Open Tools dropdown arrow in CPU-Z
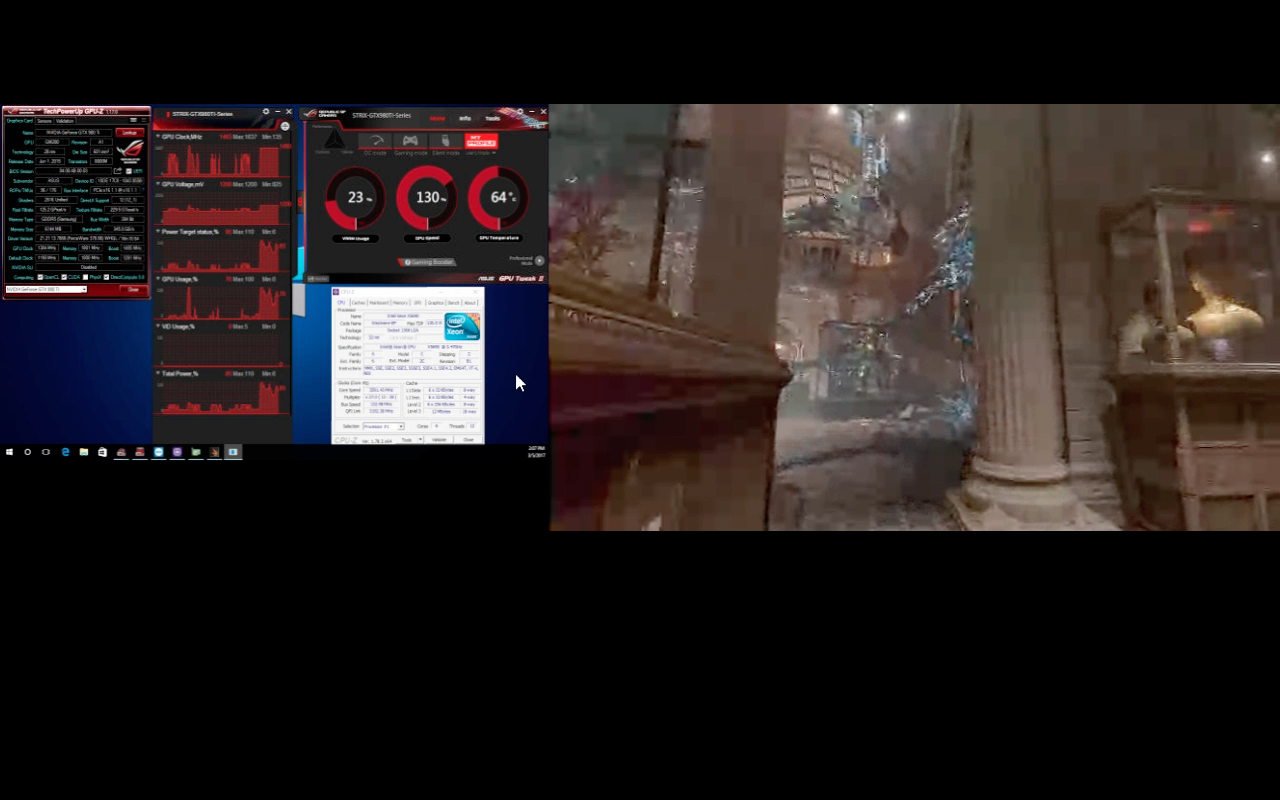This screenshot has height=800, width=1280. (420, 440)
